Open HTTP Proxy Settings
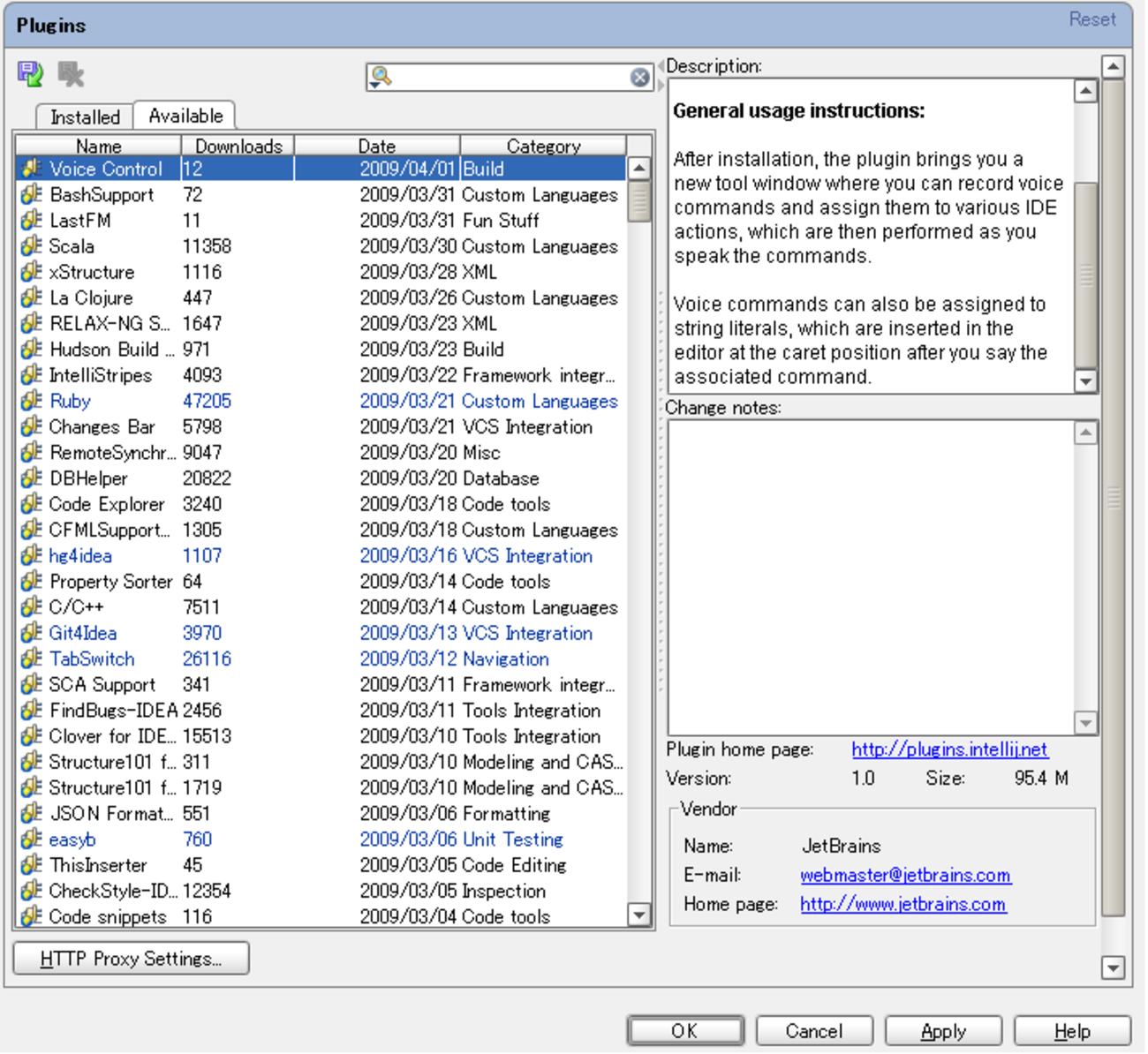Screen dimensions: 1148x1054 tap(132, 959)
